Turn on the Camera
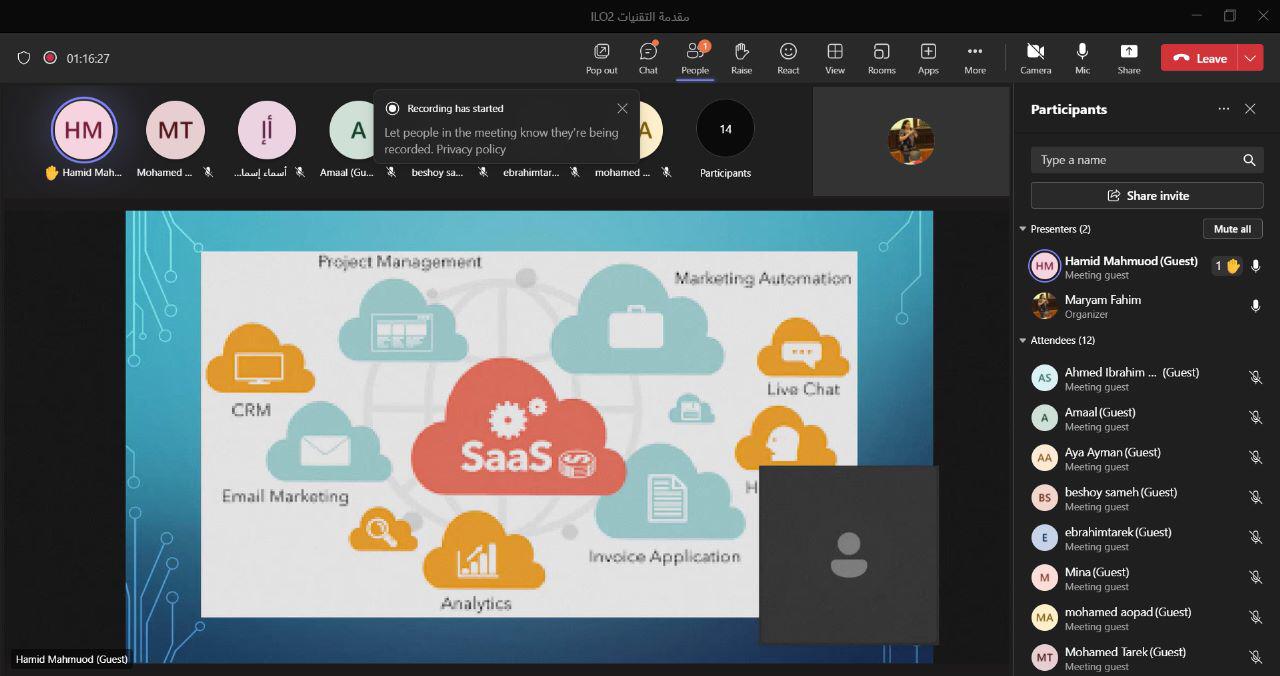The height and width of the screenshot is (676, 1280). point(1035,58)
